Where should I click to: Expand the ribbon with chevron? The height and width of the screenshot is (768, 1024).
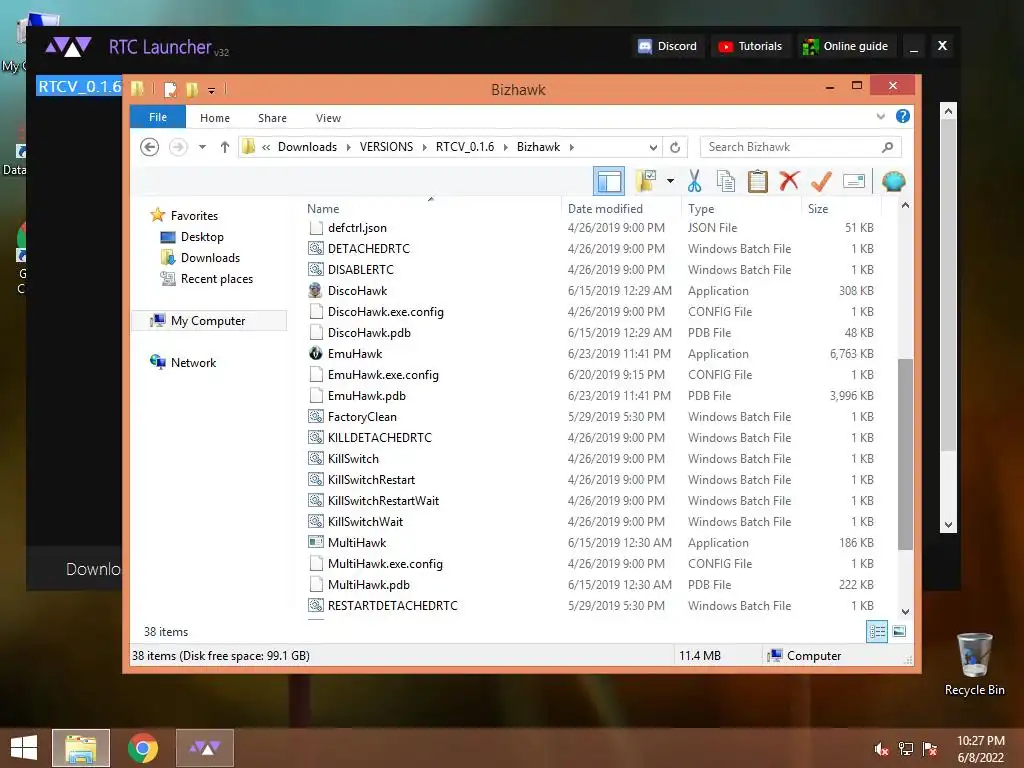click(880, 116)
